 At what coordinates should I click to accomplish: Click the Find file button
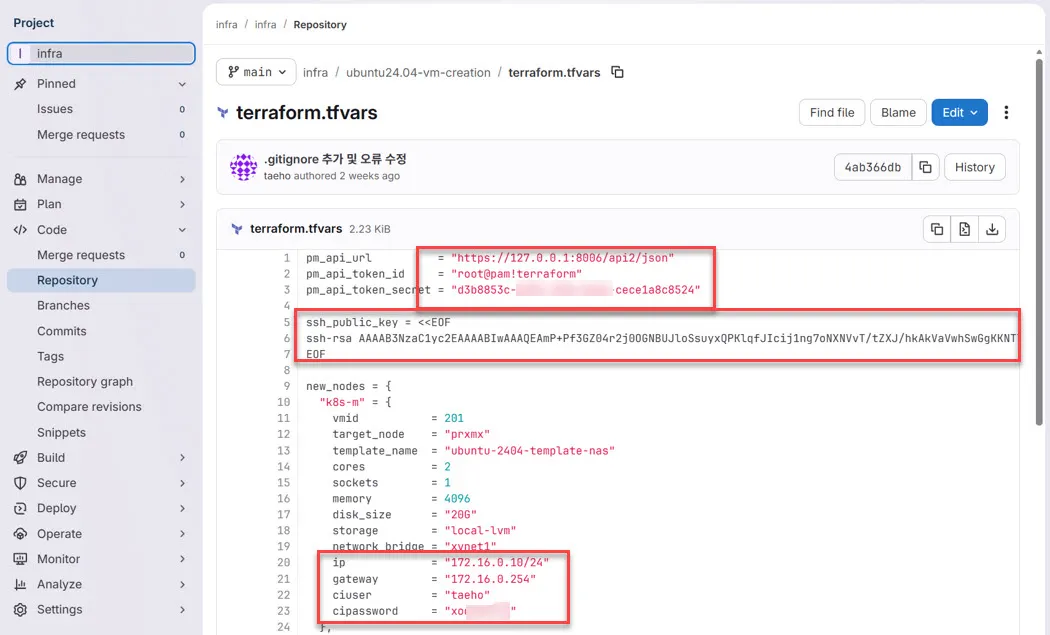pyautogui.click(x=832, y=113)
